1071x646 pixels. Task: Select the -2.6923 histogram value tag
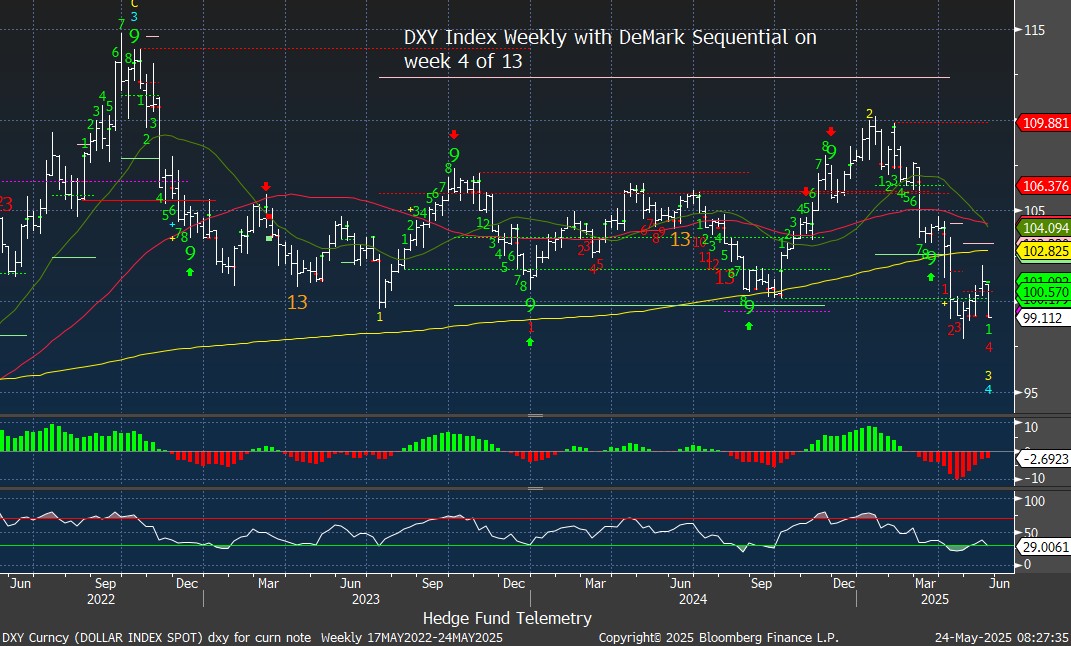pyautogui.click(x=1044, y=459)
